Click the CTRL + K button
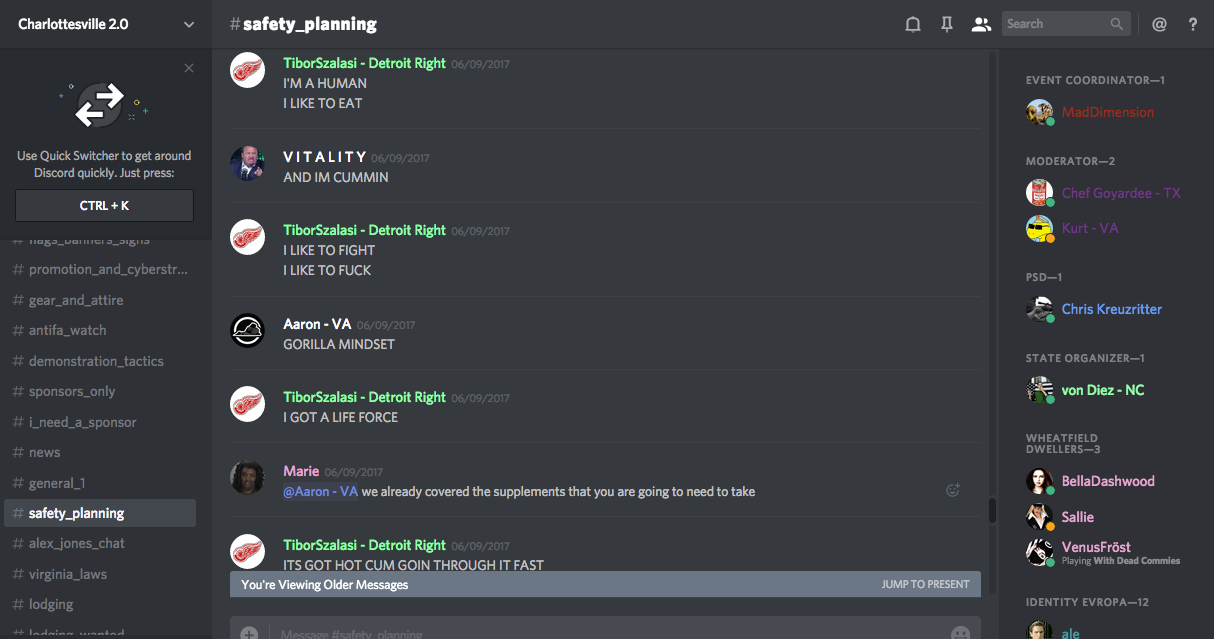Viewport: 1214px width, 639px height. [104, 206]
